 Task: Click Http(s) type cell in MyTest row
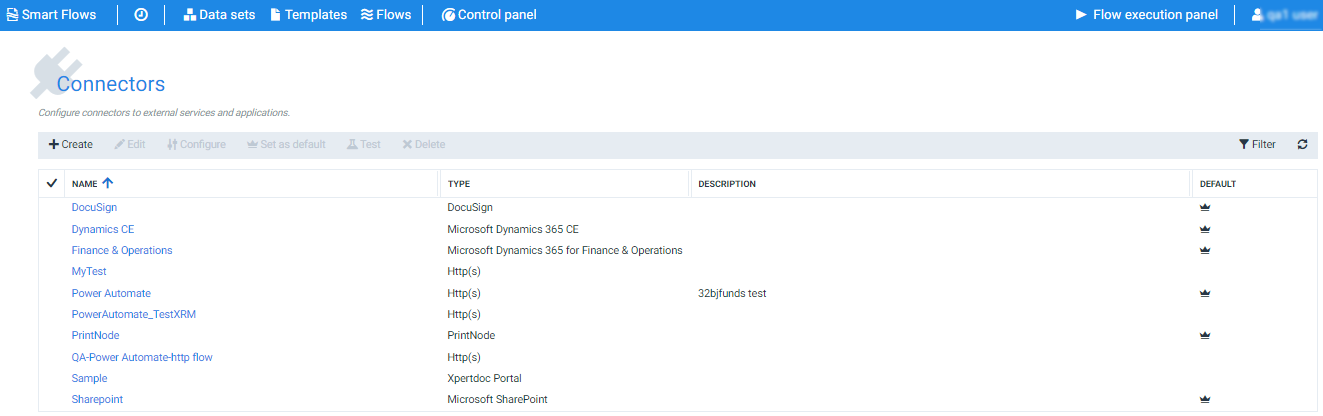pos(464,271)
